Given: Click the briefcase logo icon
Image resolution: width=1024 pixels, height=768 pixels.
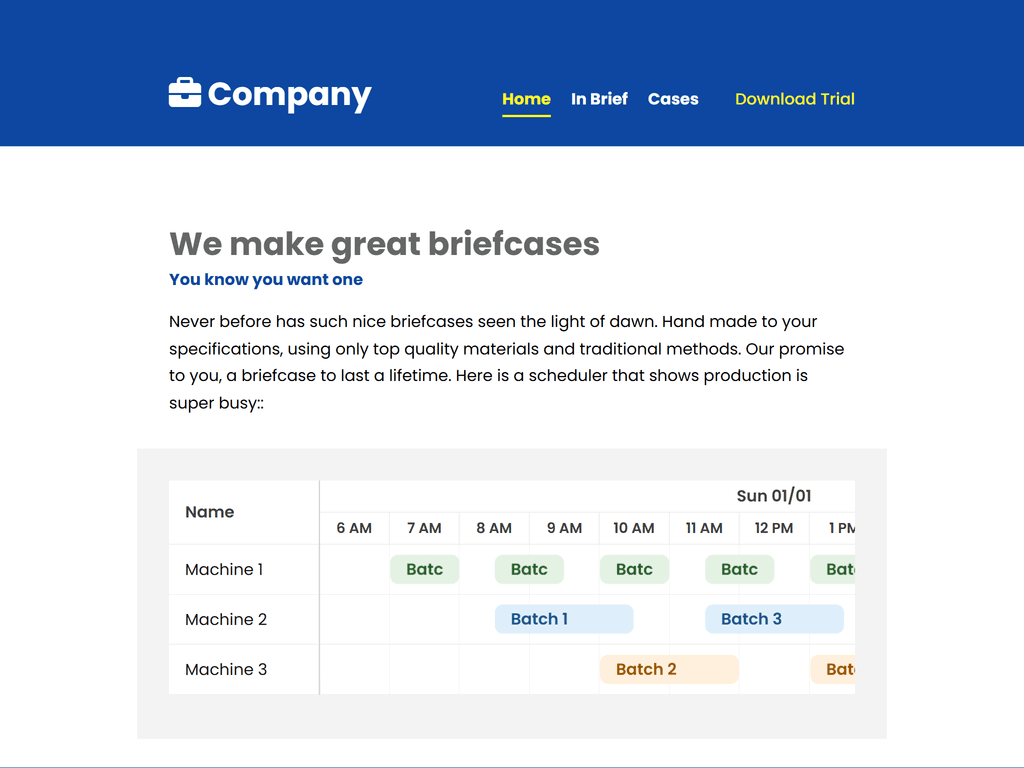Looking at the screenshot, I should (185, 93).
